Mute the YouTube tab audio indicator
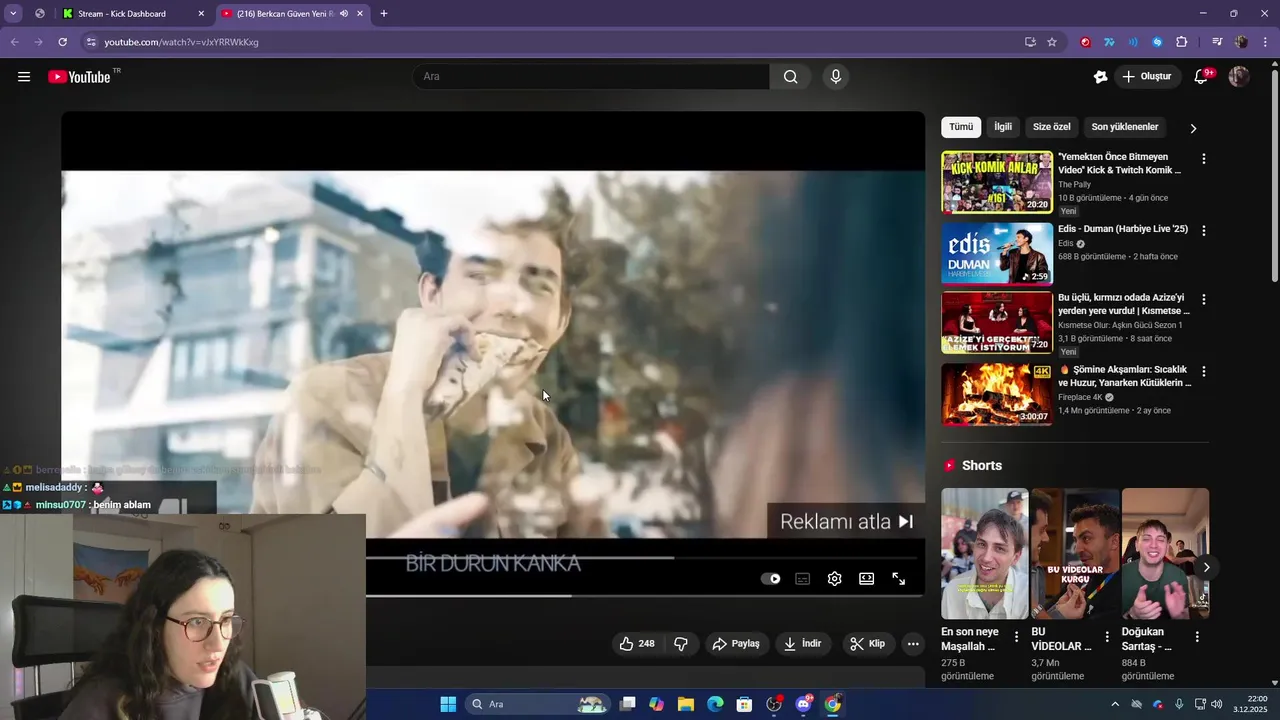Screen dimensions: 1280x720 coord(344,14)
